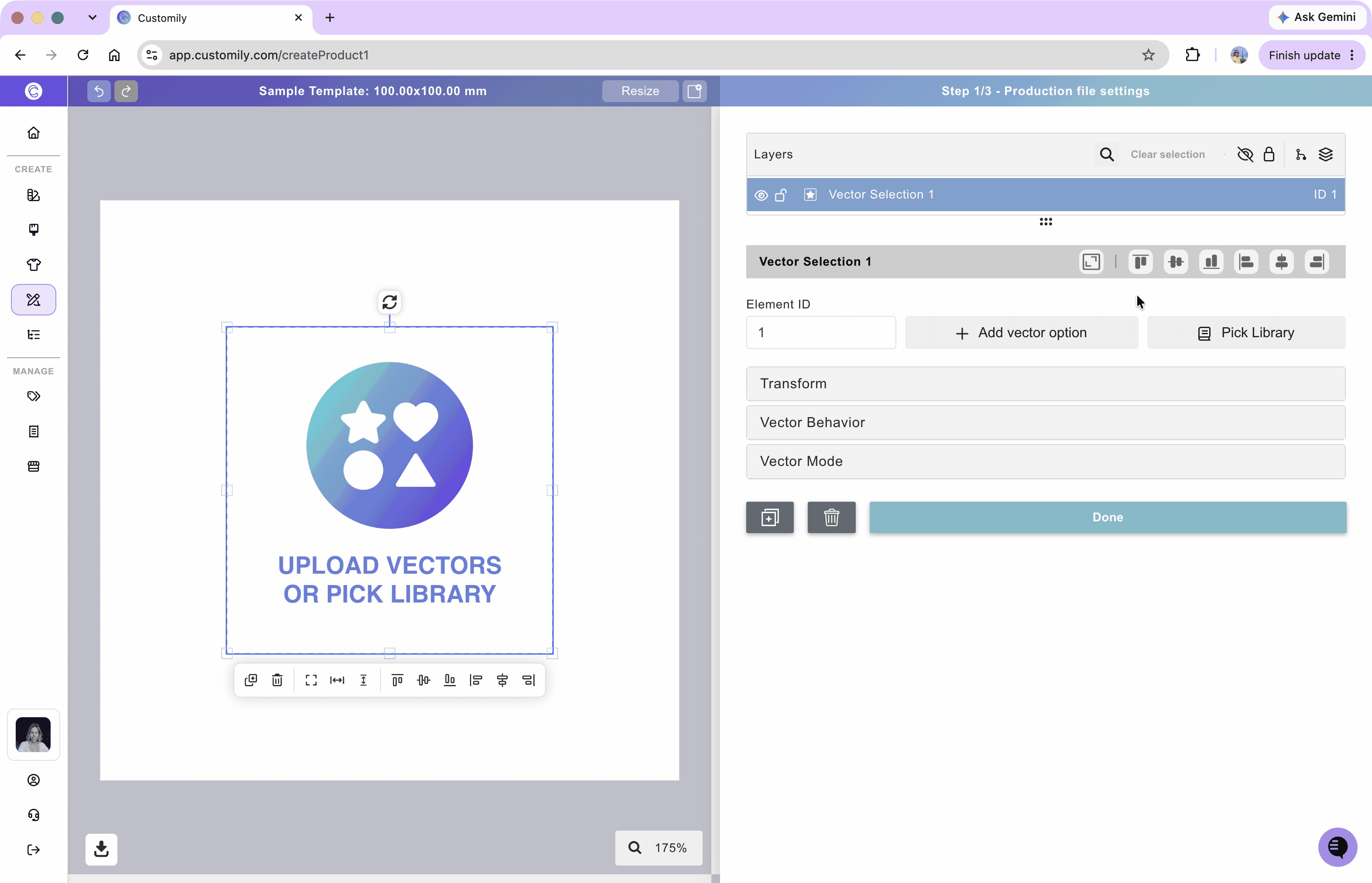Open the chat support bubble

tap(1337, 846)
